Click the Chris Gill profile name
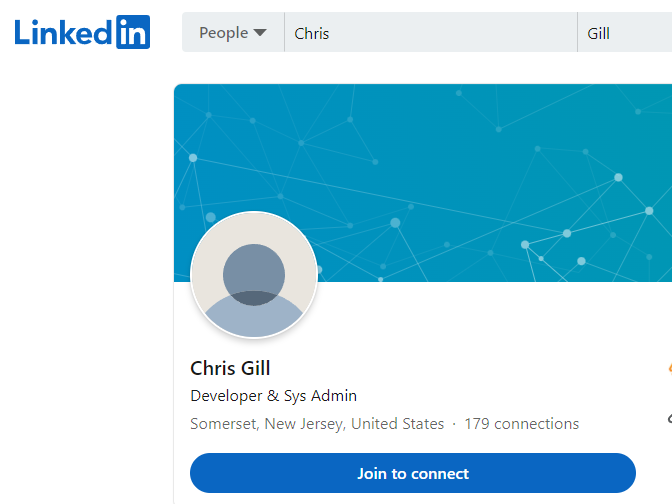672x504 pixels. point(230,368)
